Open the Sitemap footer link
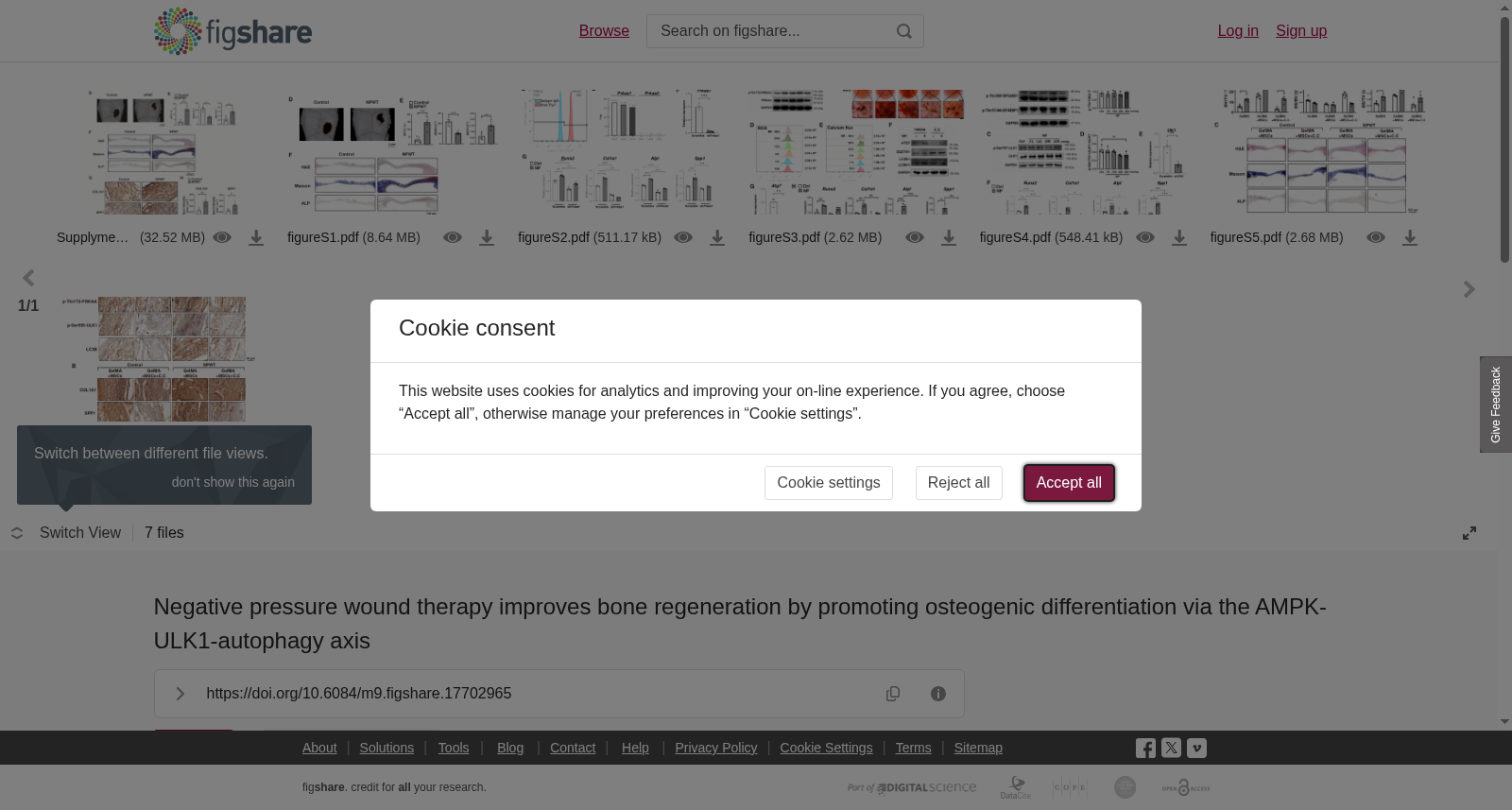This screenshot has width=1512, height=810. pyautogui.click(x=978, y=748)
